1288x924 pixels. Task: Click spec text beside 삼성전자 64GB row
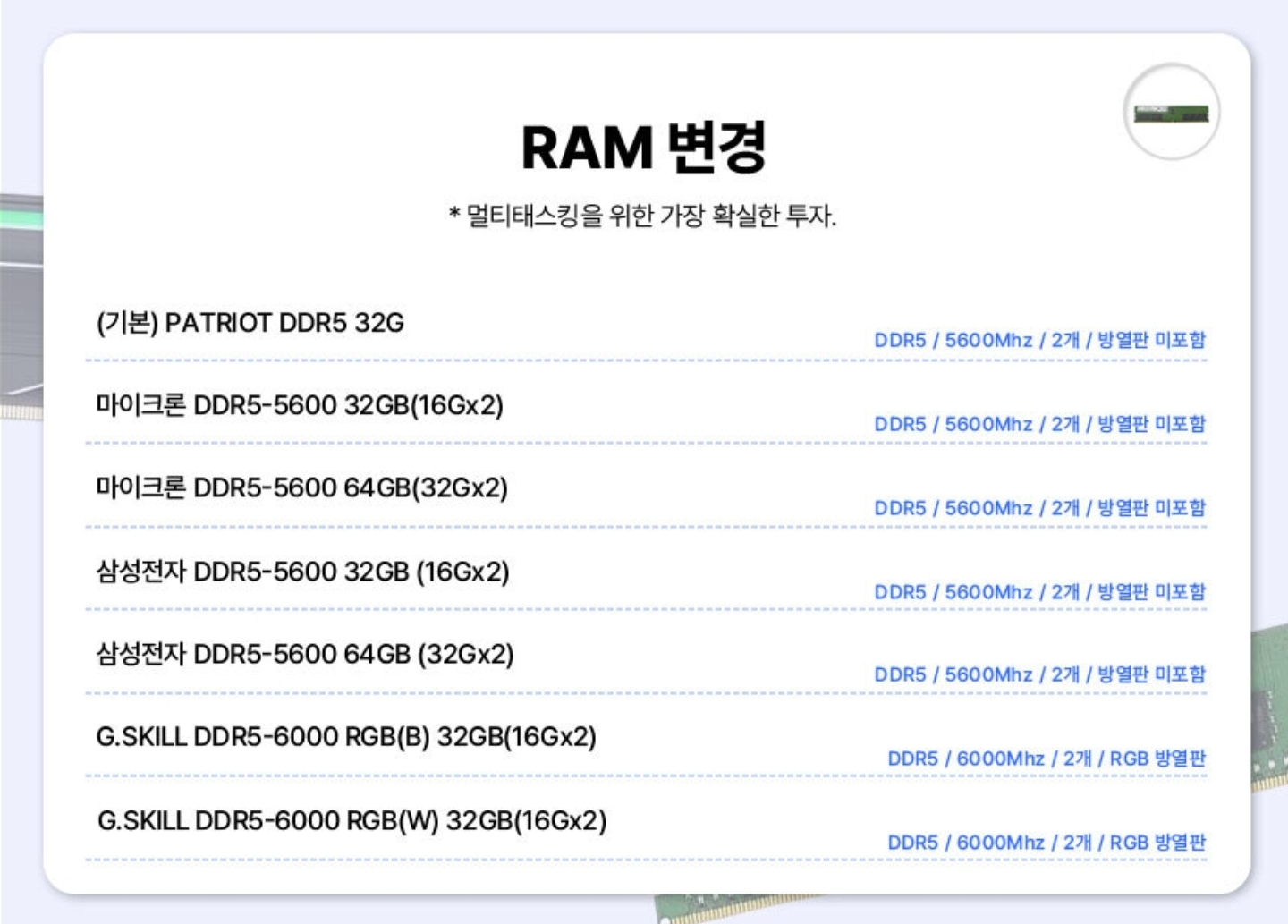coord(1039,674)
